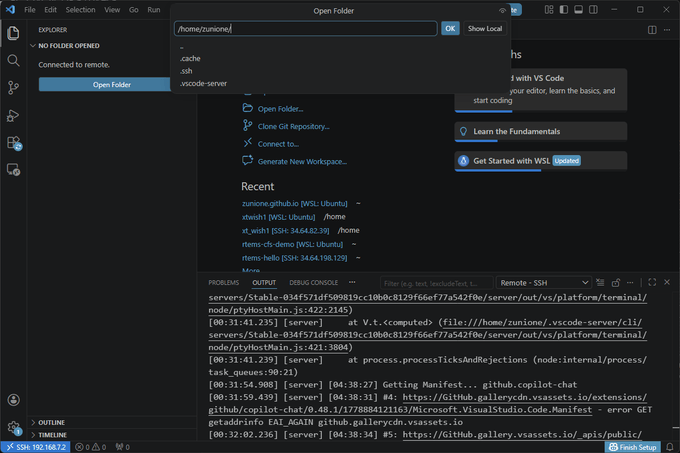Maximize the panel size
Image resolution: width=680 pixels, height=453 pixels.
(652, 283)
